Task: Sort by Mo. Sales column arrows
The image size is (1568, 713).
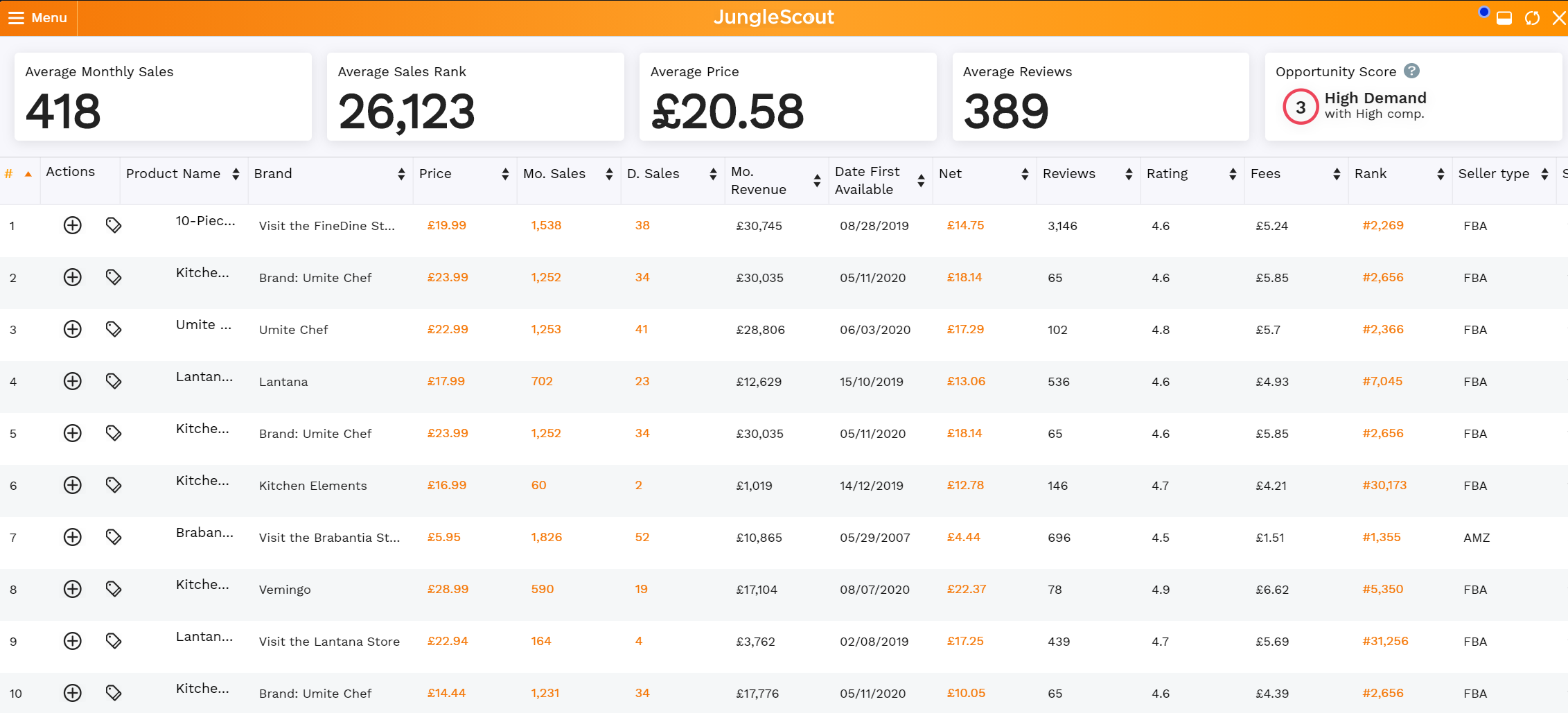Action: point(609,174)
